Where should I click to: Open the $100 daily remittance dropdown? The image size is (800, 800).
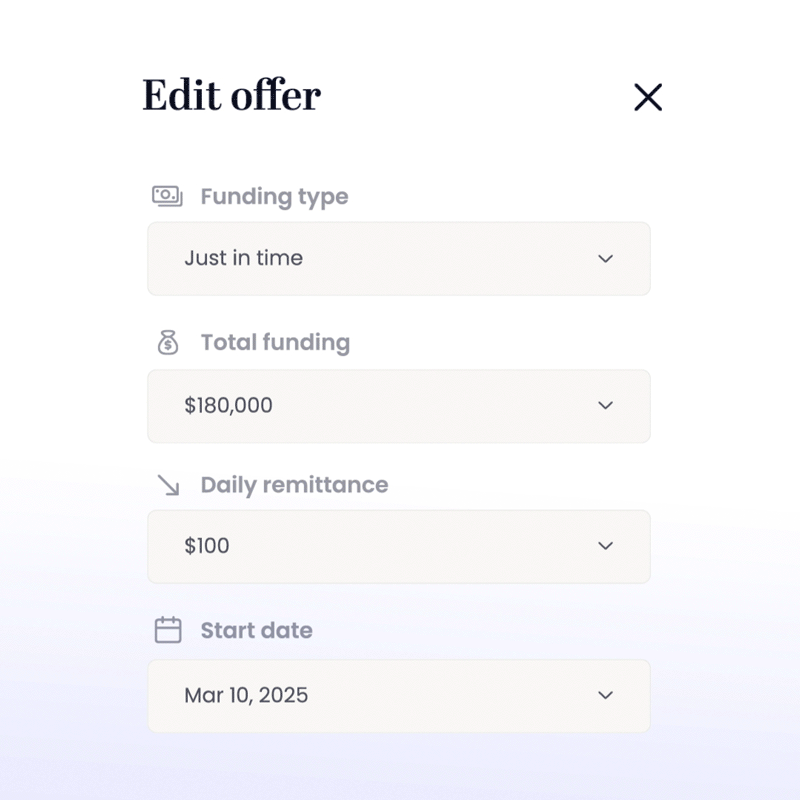(x=399, y=546)
